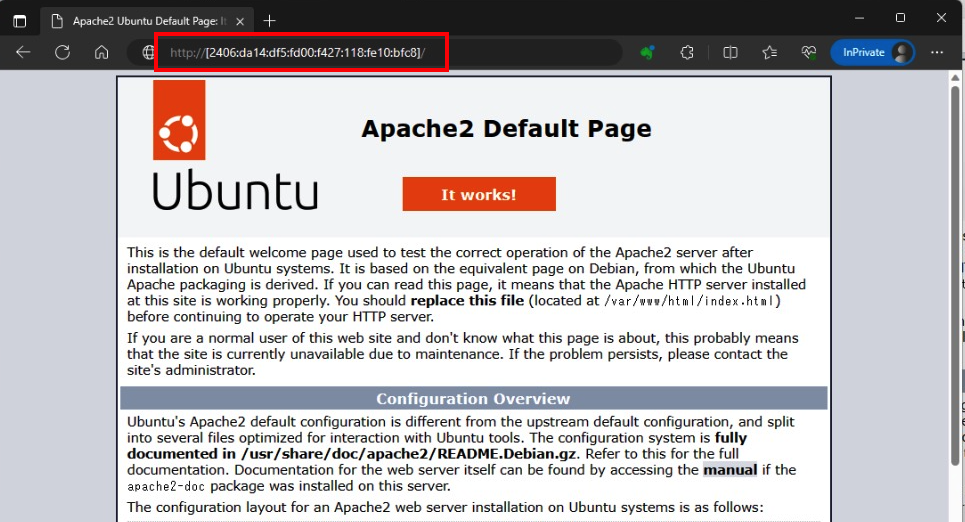Click the scrollbar up arrow

point(955,78)
